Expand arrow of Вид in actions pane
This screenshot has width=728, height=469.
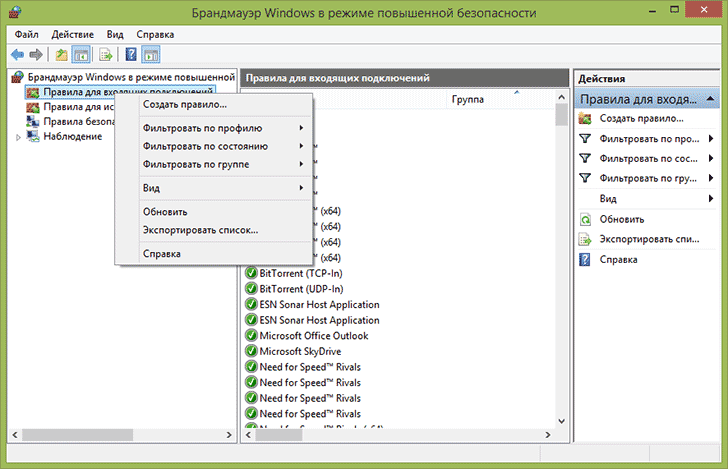[711, 199]
